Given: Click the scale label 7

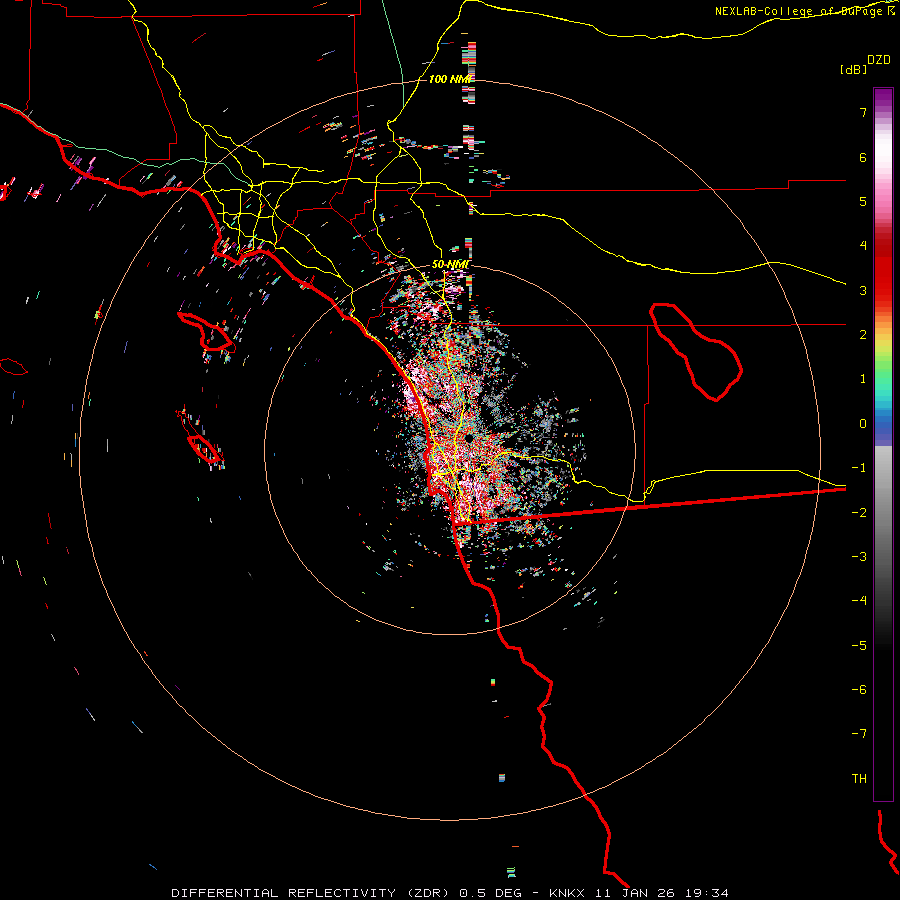Looking at the screenshot, I should pyautogui.click(x=863, y=112).
